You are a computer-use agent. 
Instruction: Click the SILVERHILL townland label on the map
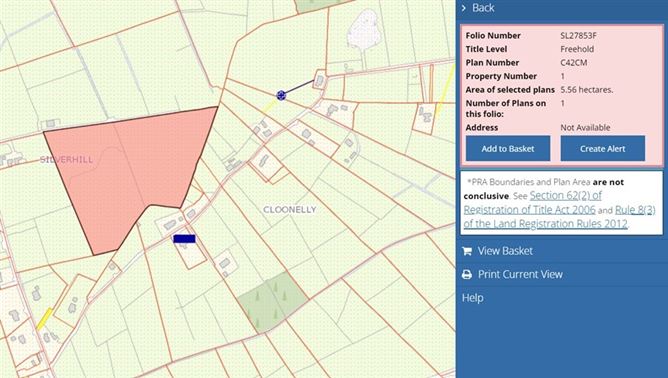pyautogui.click(x=66, y=160)
